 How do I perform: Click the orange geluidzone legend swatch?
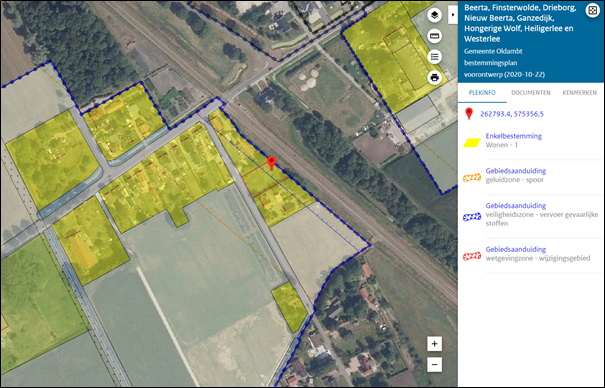point(472,178)
